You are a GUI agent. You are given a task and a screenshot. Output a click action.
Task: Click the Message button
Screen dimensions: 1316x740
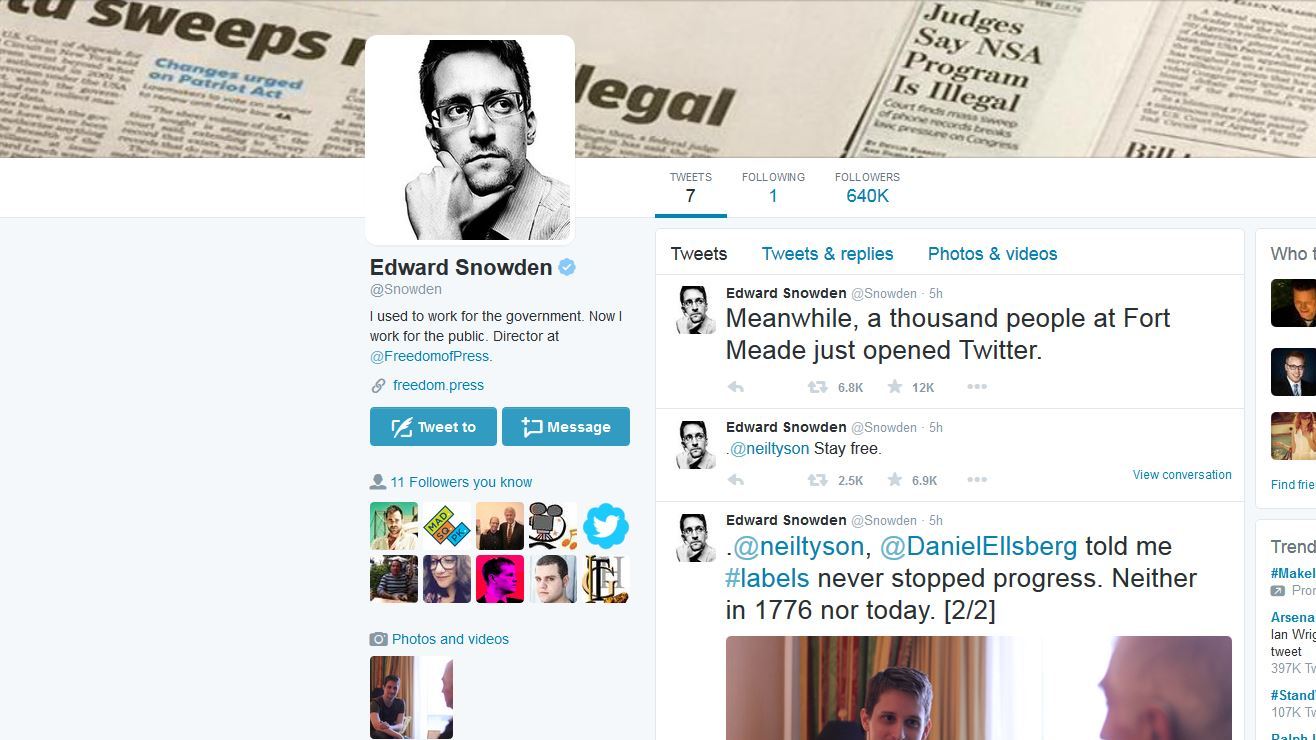pos(566,426)
